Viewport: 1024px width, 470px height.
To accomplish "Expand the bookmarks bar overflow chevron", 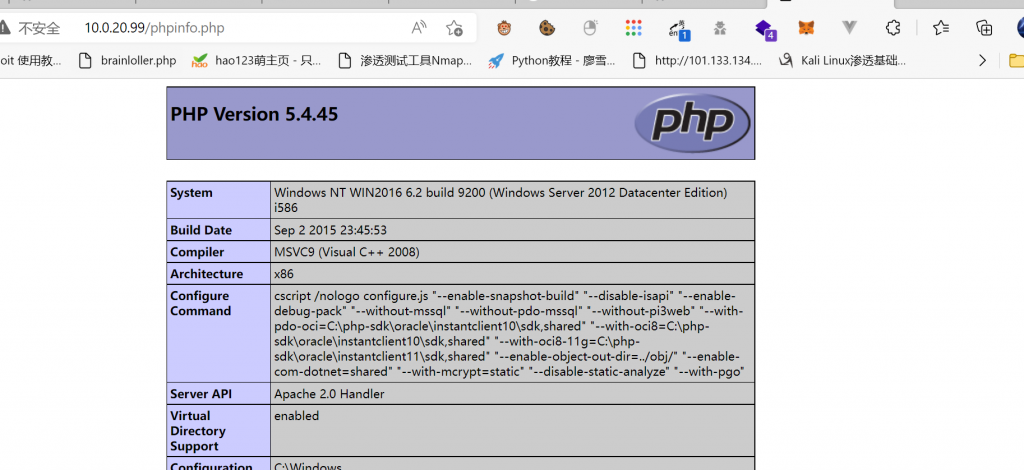I will (x=982, y=60).
